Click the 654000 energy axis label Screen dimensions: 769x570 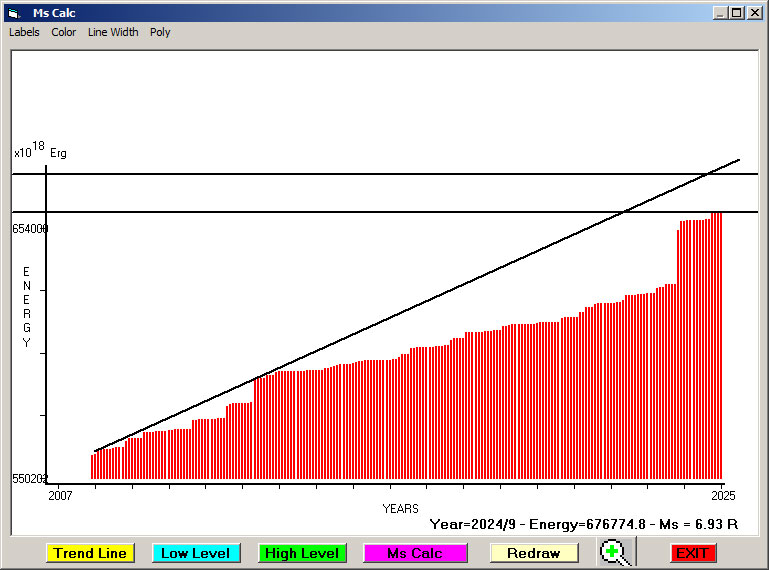click(30, 229)
